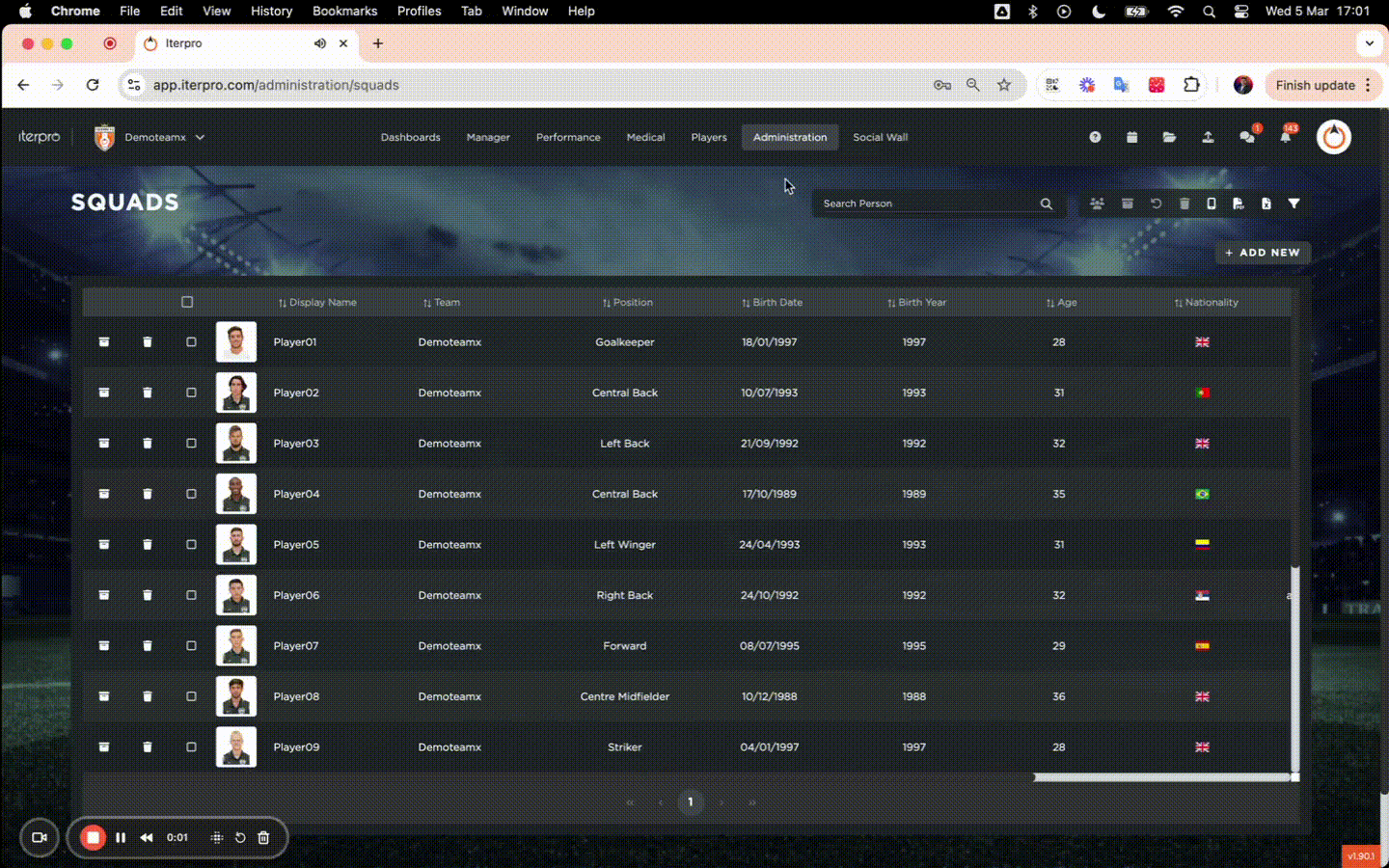The height and width of the screenshot is (868, 1389).
Task: Open Player03's profile photo thumbnail
Action: coord(236,443)
